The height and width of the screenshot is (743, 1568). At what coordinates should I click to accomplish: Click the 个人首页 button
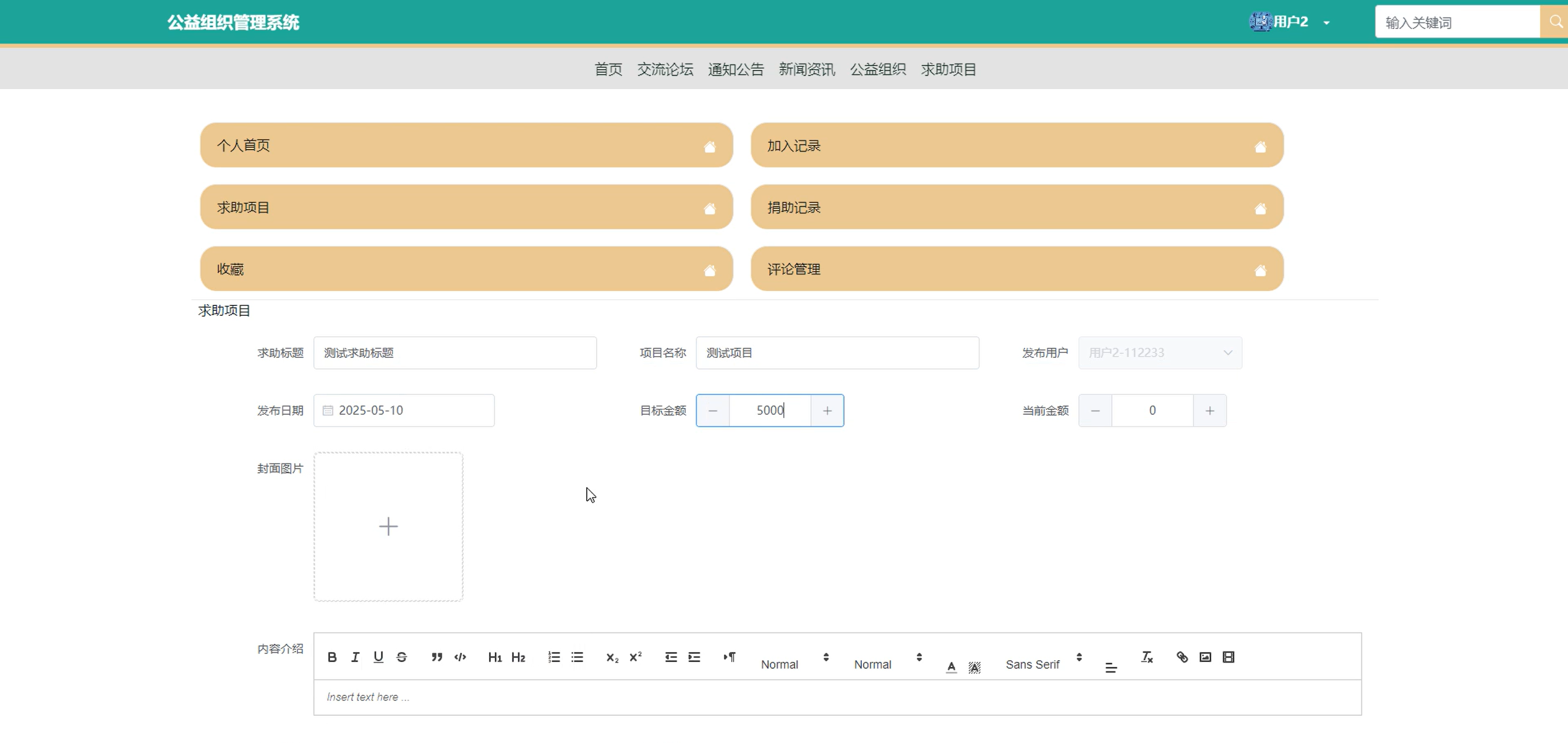click(466, 145)
